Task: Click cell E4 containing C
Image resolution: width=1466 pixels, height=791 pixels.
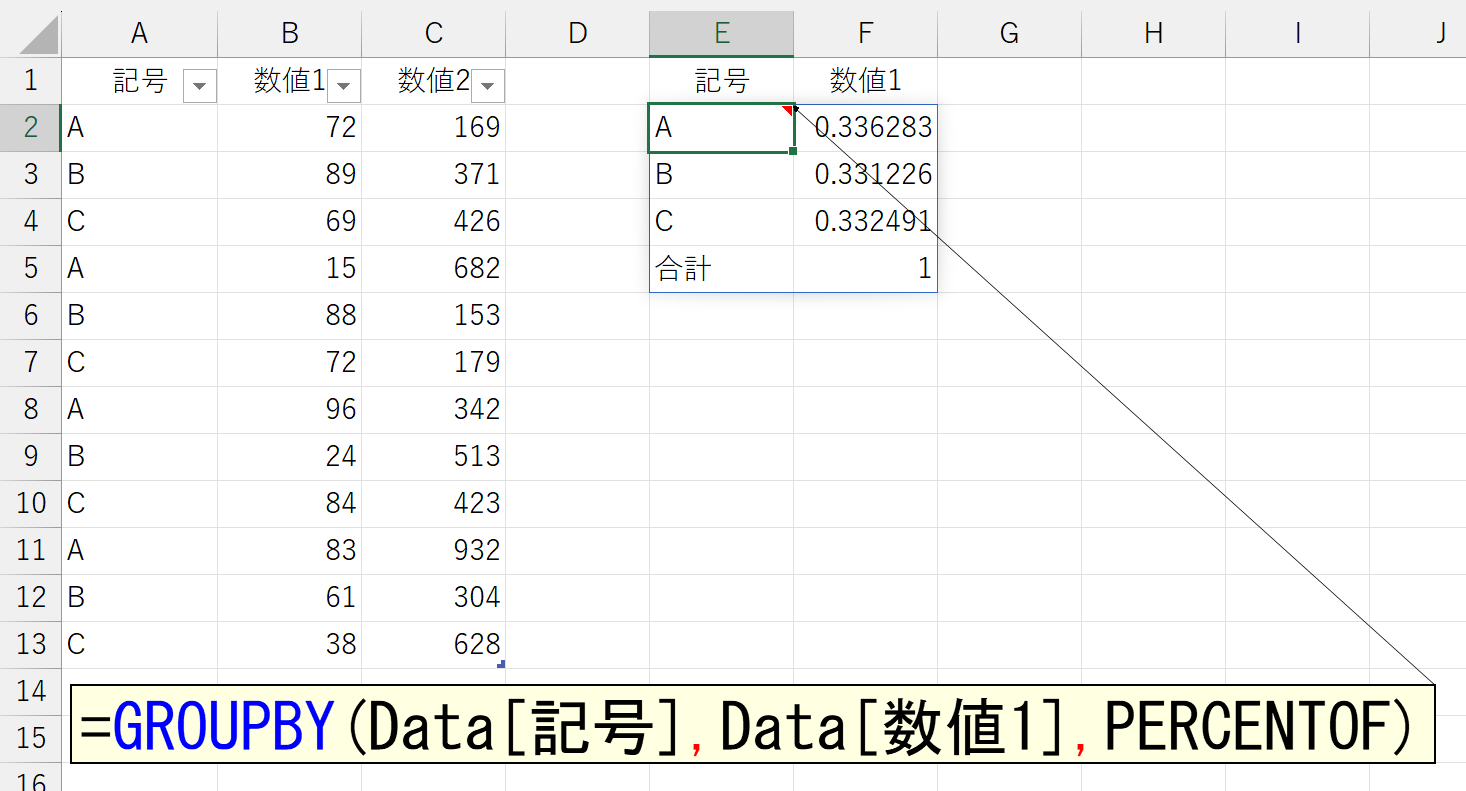Action: point(722,222)
